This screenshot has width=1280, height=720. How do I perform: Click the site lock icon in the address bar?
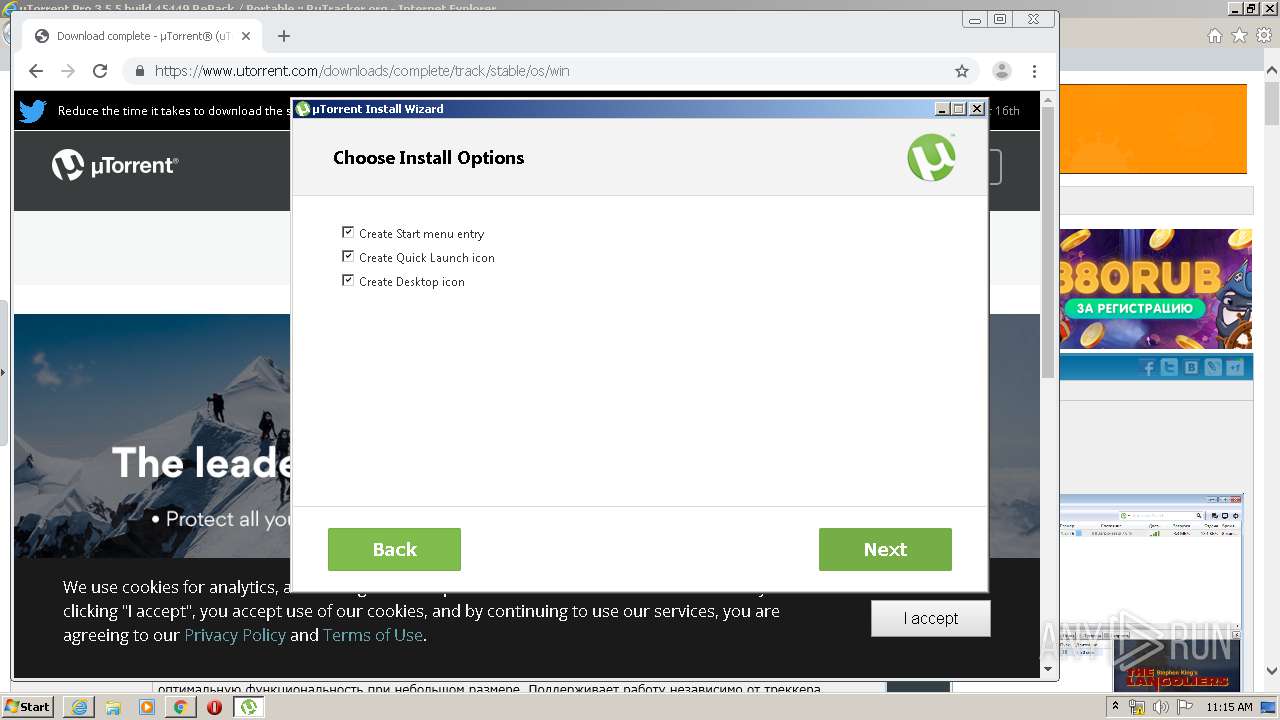[139, 71]
